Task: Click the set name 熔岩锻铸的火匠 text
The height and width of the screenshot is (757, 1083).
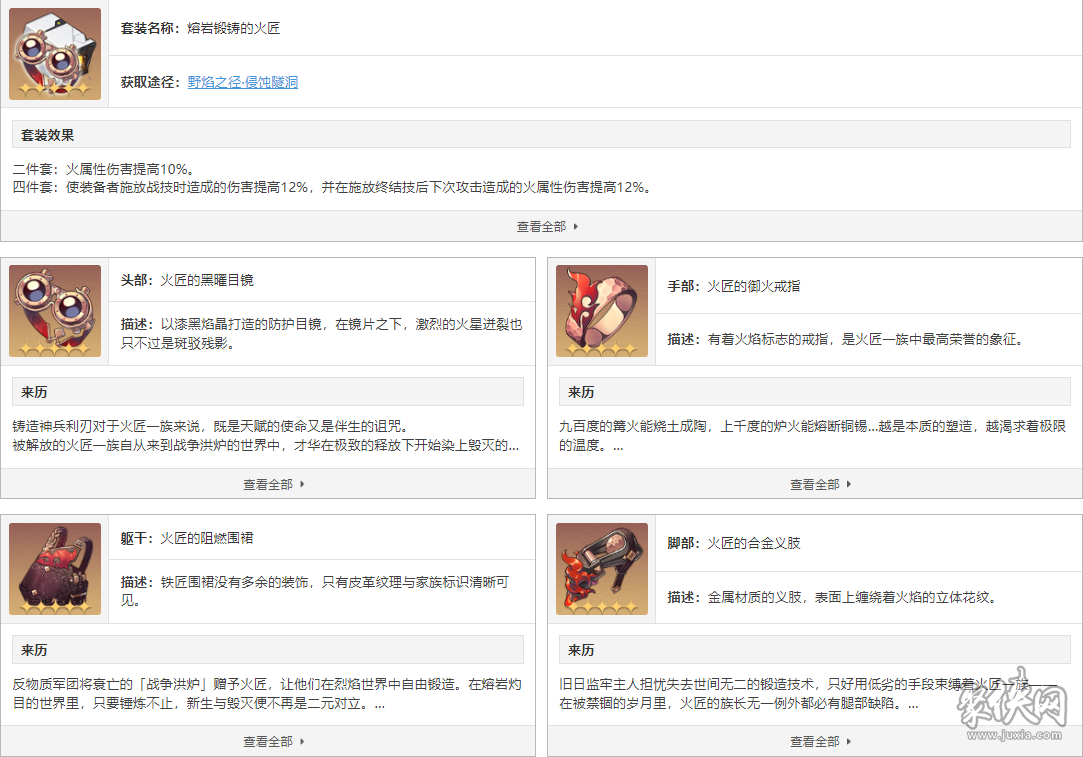Action: click(x=233, y=28)
